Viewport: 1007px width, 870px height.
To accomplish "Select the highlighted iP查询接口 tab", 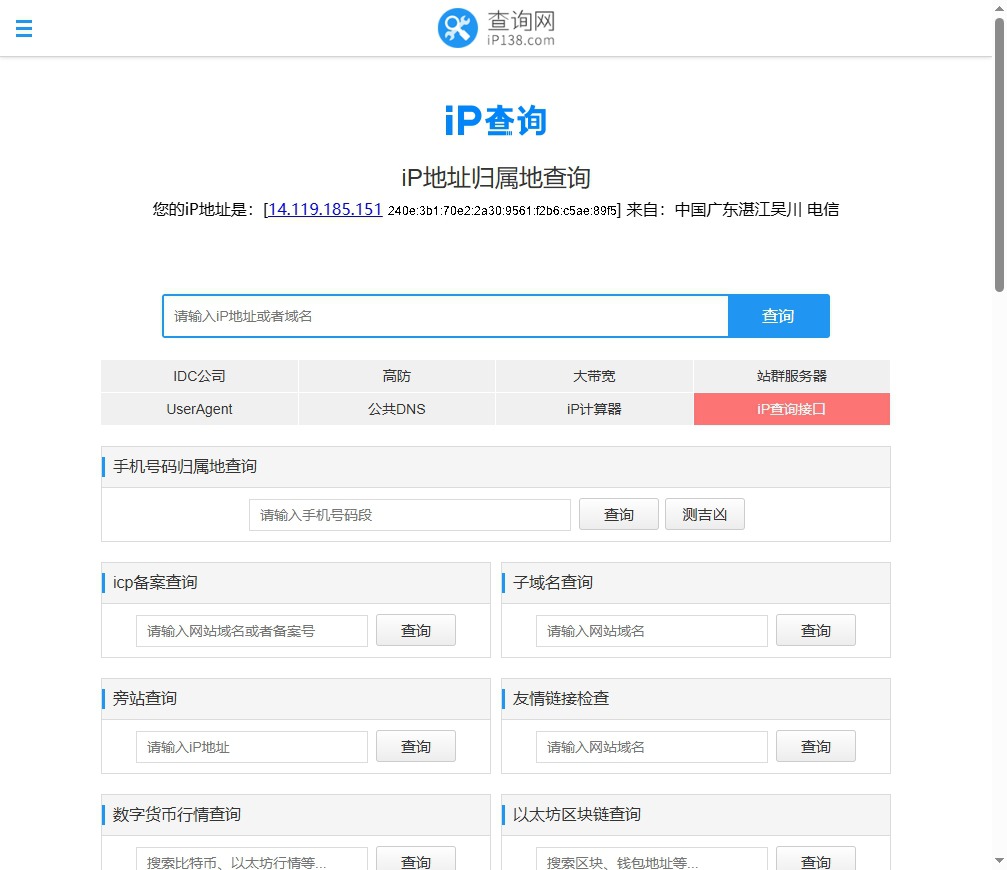I will click(791, 409).
